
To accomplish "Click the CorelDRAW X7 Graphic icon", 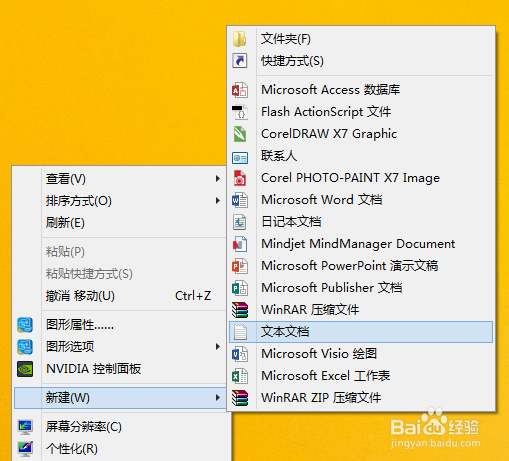I will click(240, 134).
